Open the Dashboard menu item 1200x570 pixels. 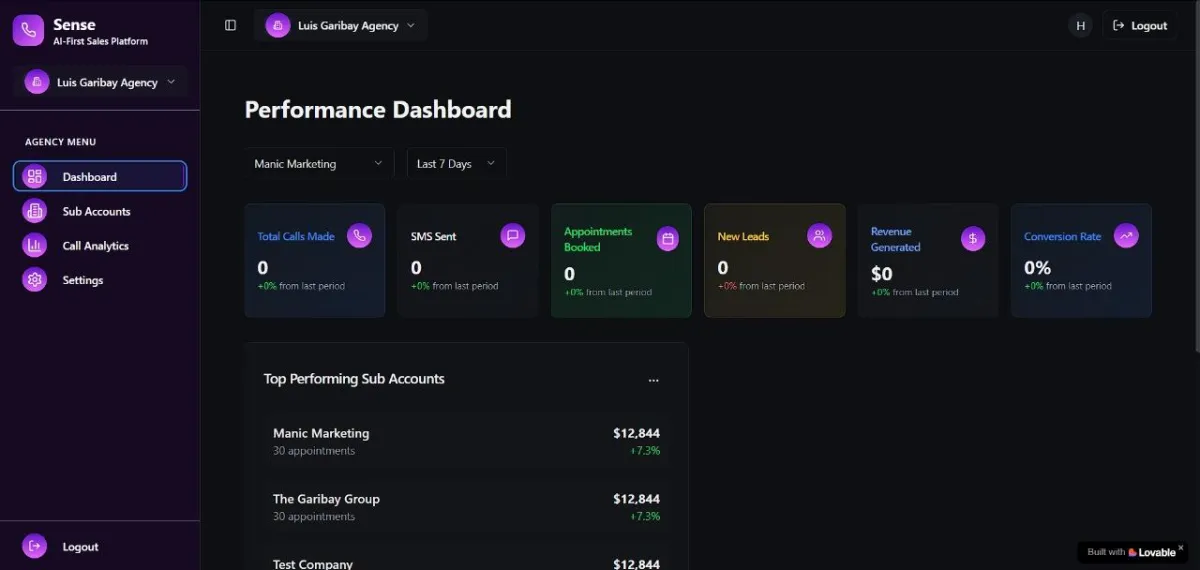tap(100, 177)
